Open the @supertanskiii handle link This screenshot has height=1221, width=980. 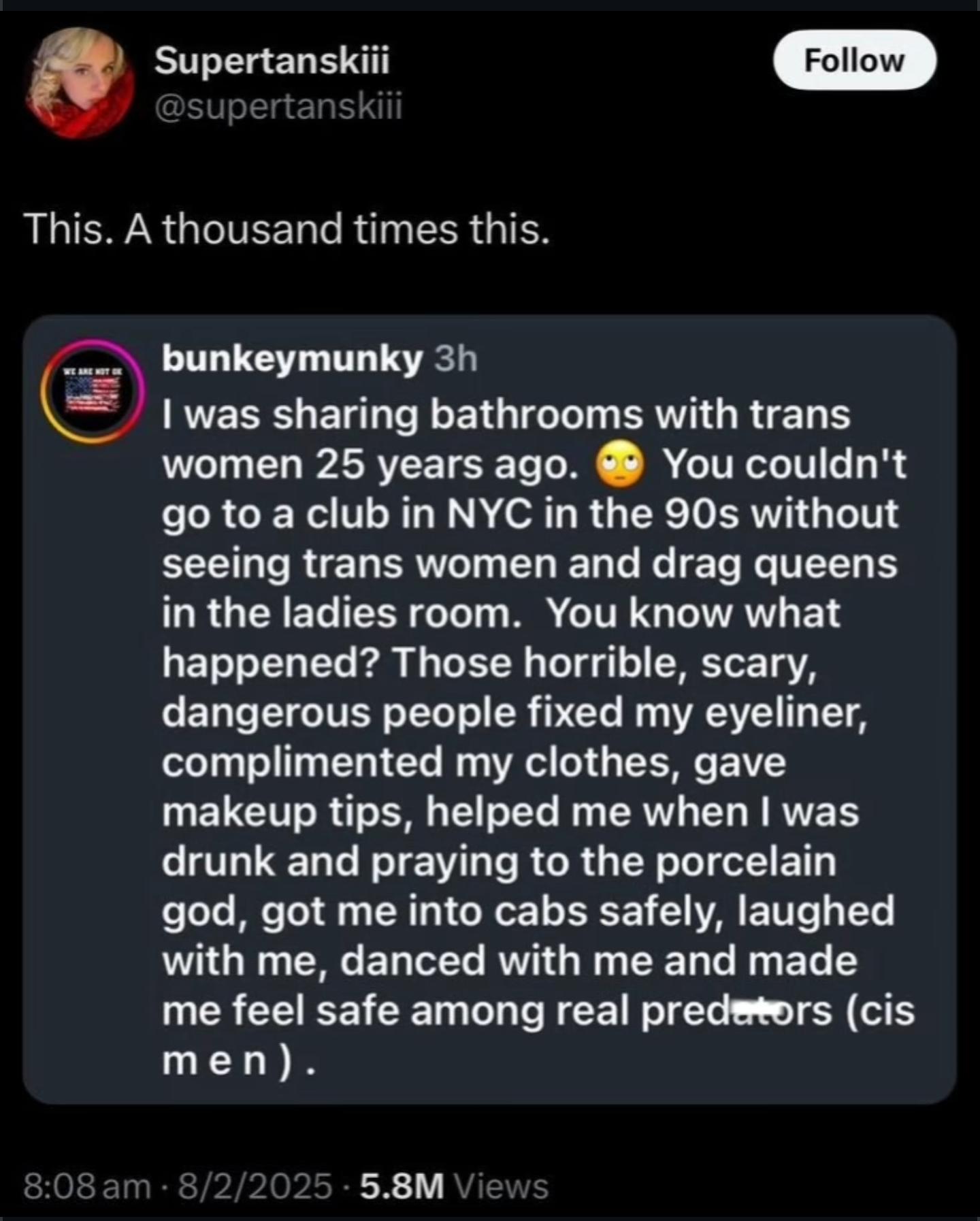point(278,106)
